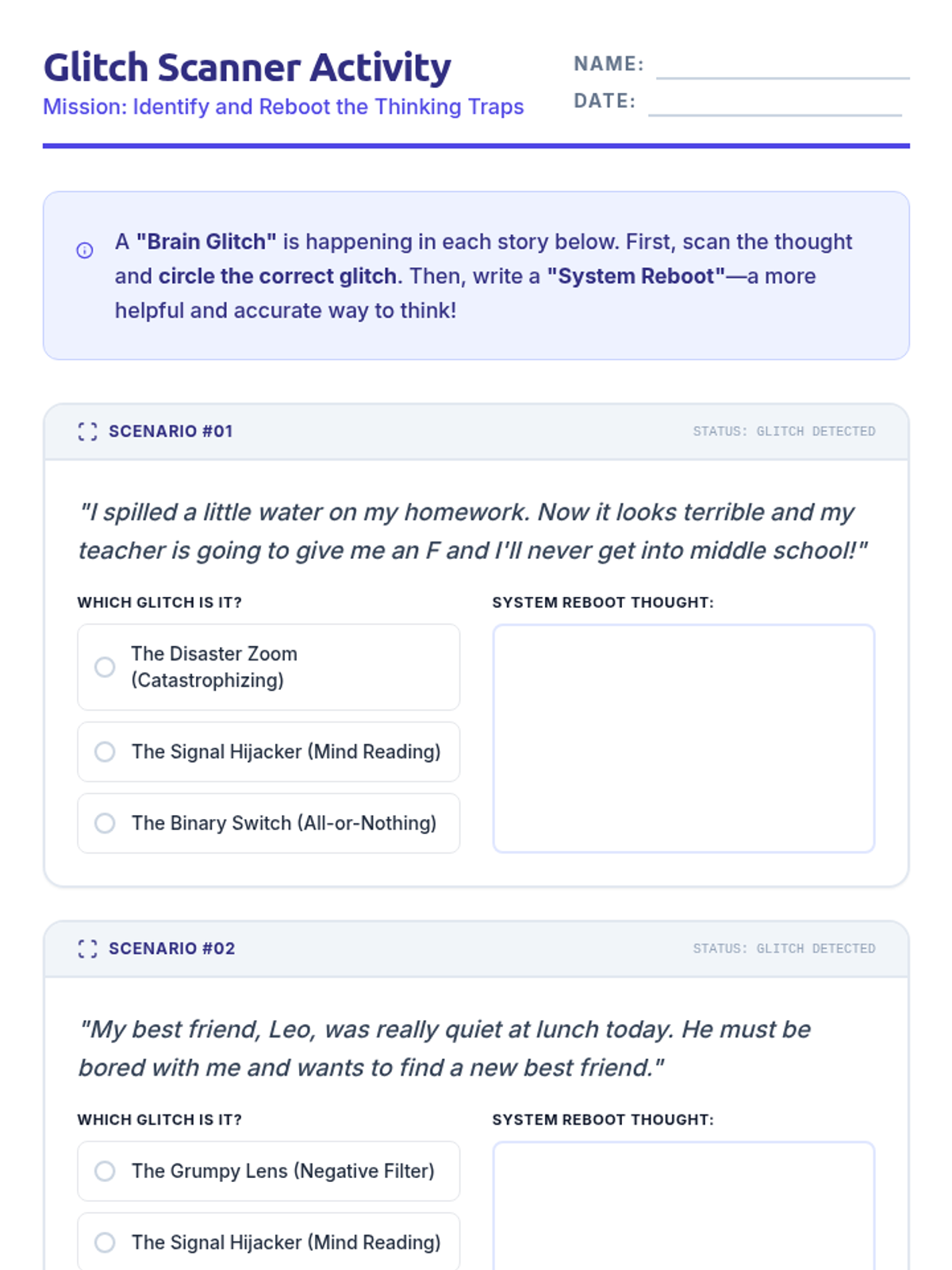
Task: Click Scenario #02 Status: Glitch Detected text
Action: [x=784, y=949]
